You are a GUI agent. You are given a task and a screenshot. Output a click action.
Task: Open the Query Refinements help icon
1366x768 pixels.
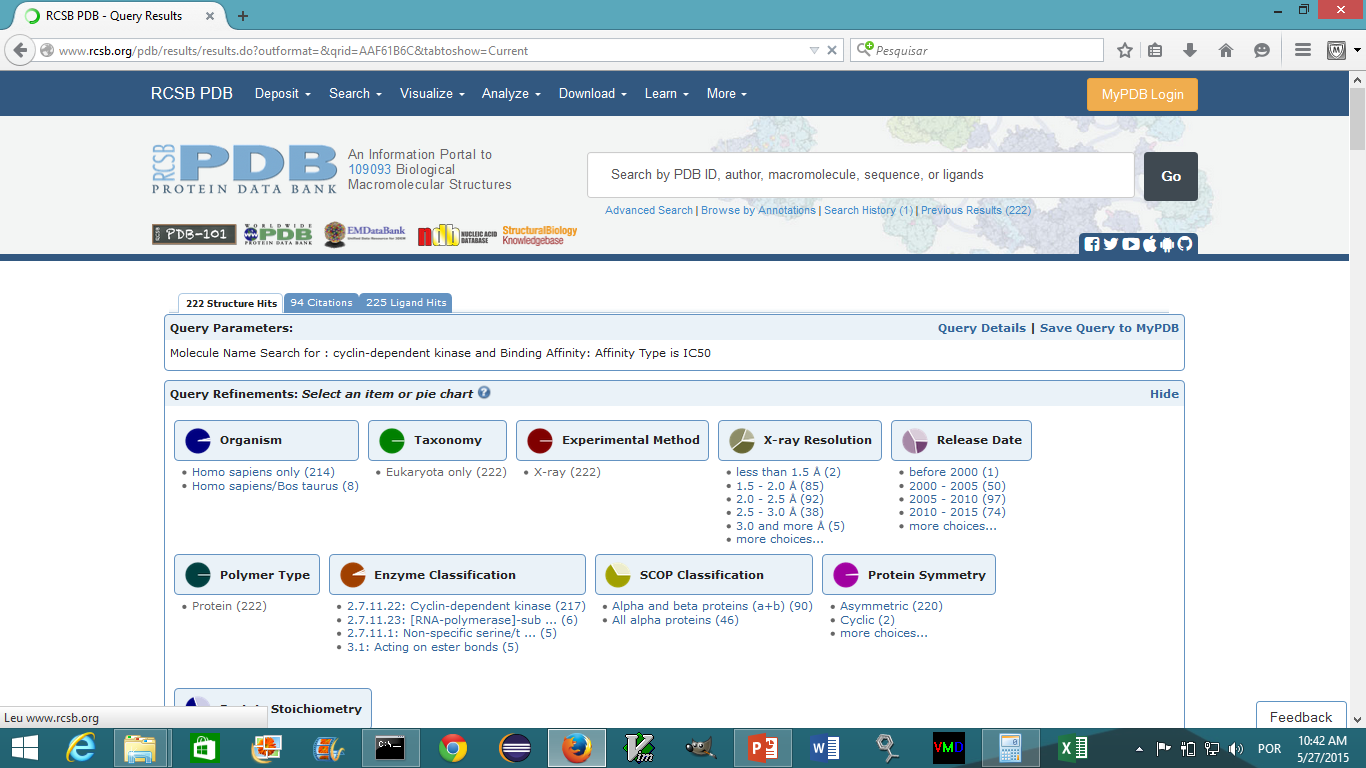484,393
